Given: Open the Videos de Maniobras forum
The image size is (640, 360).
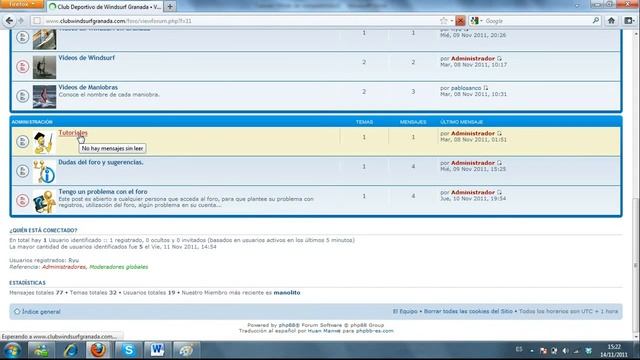Looking at the screenshot, I should click(88, 87).
